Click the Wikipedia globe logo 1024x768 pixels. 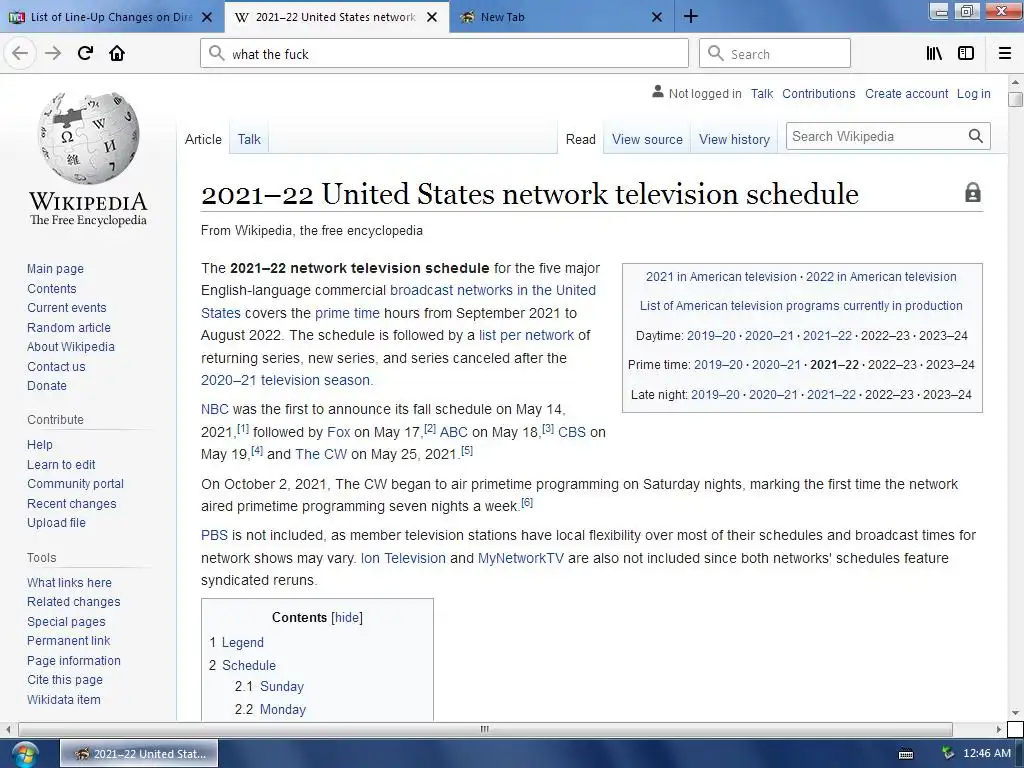coord(88,138)
